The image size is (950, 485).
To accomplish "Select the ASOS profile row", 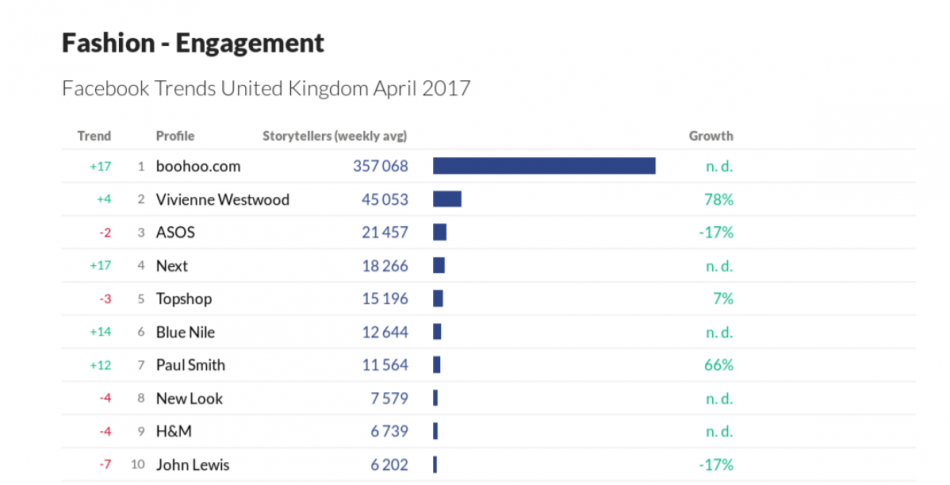I will 175,232.
